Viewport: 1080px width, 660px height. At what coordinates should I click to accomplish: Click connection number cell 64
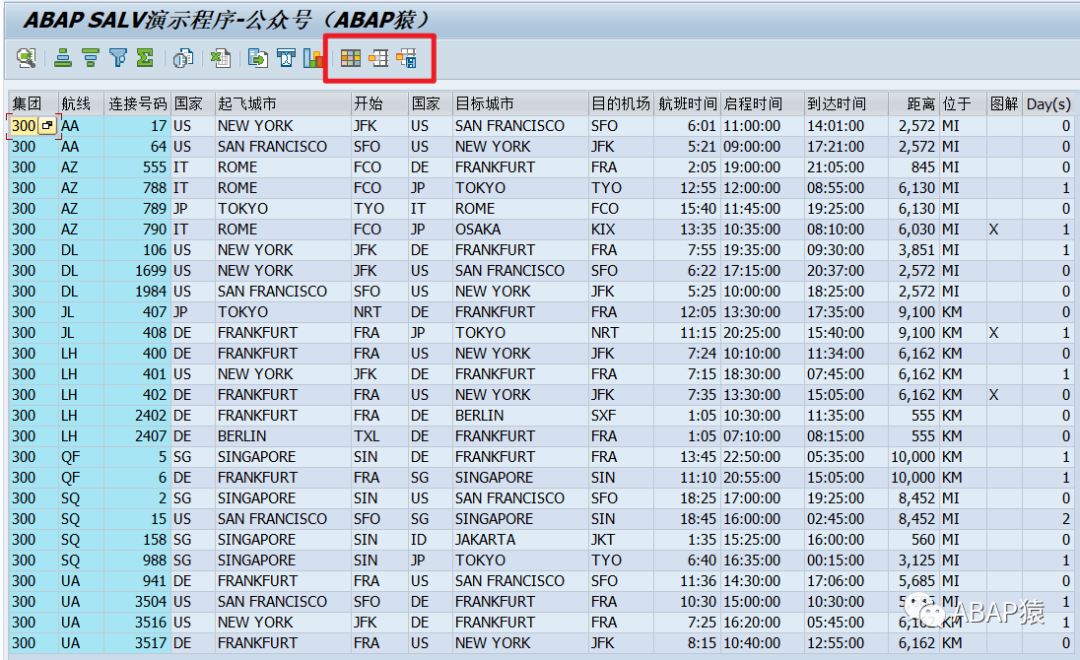tap(137, 147)
